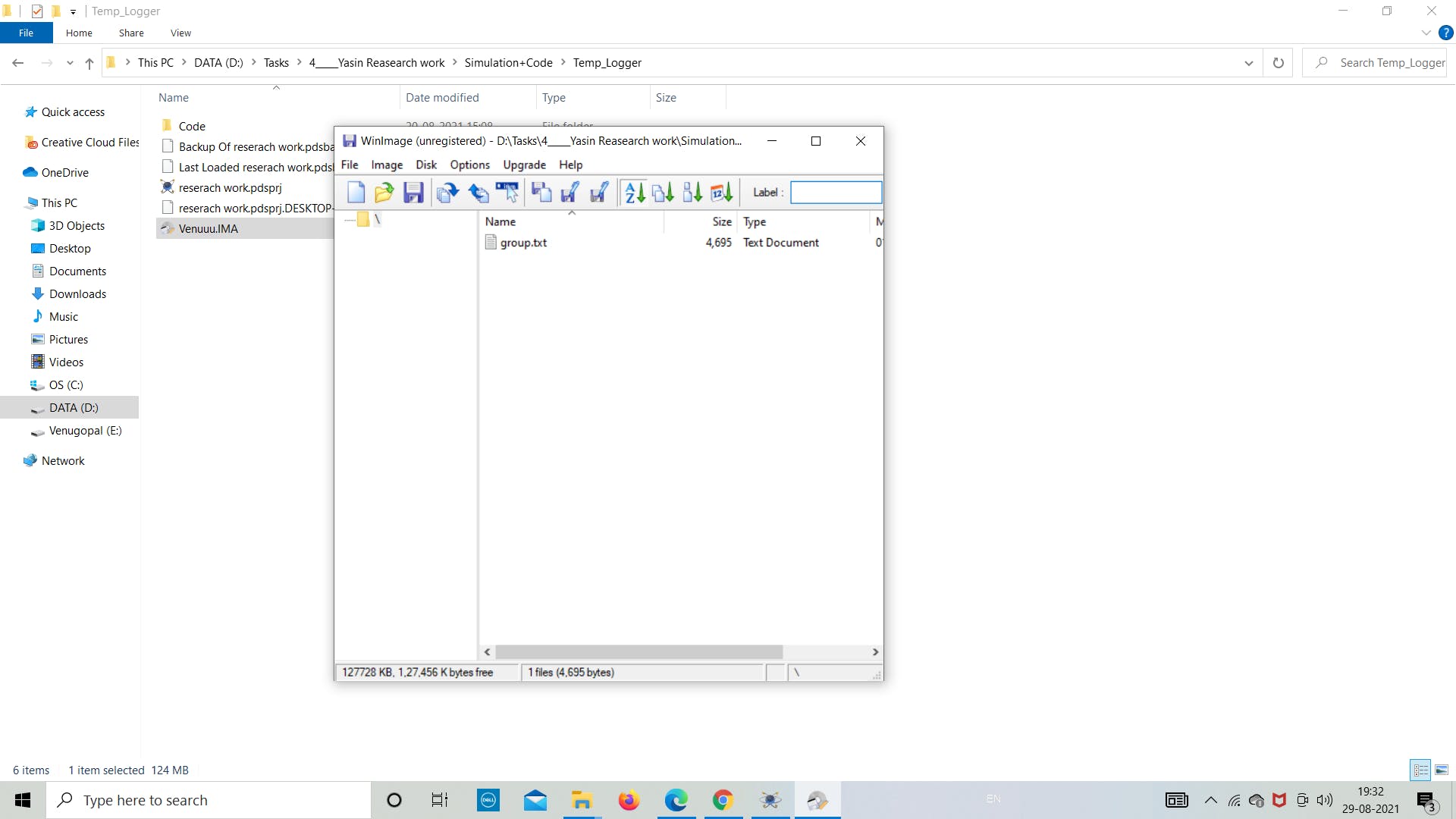Click Simulation+Code in breadcrumb path
The width and height of the screenshot is (1456, 819).
[x=508, y=63]
